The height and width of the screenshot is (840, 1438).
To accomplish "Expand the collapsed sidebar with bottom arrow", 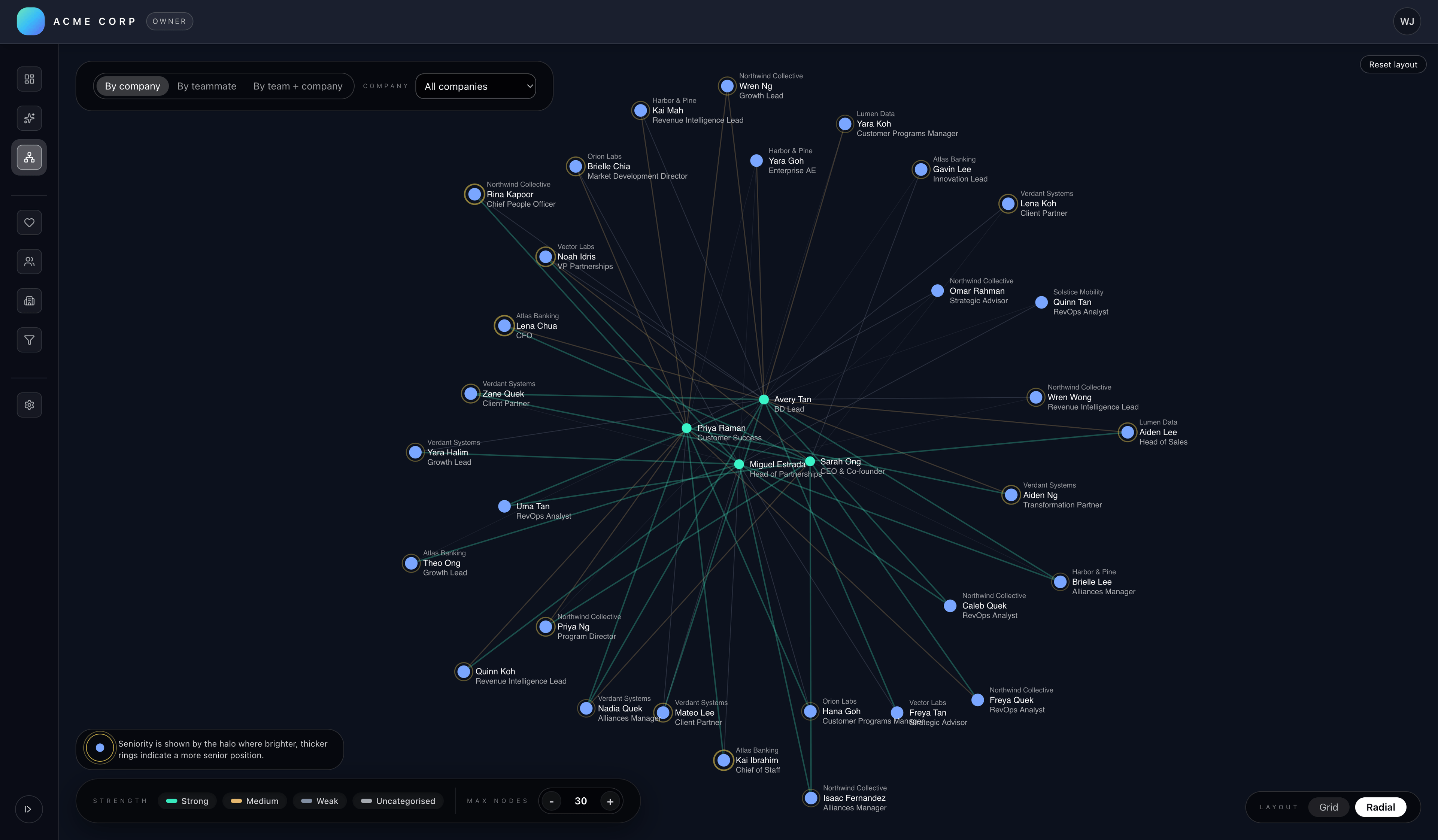I will tap(28, 809).
